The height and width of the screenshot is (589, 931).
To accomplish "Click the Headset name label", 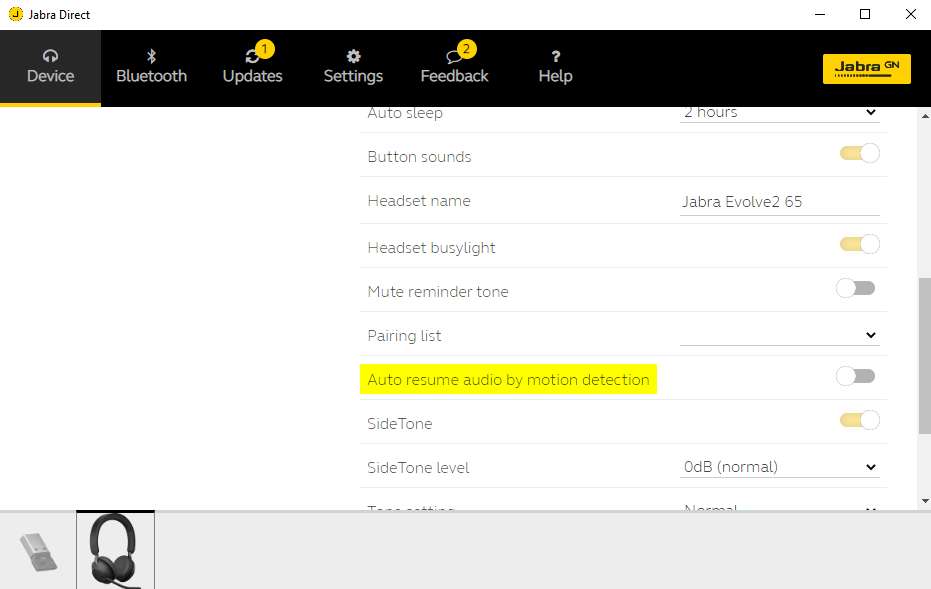I will (x=419, y=201).
